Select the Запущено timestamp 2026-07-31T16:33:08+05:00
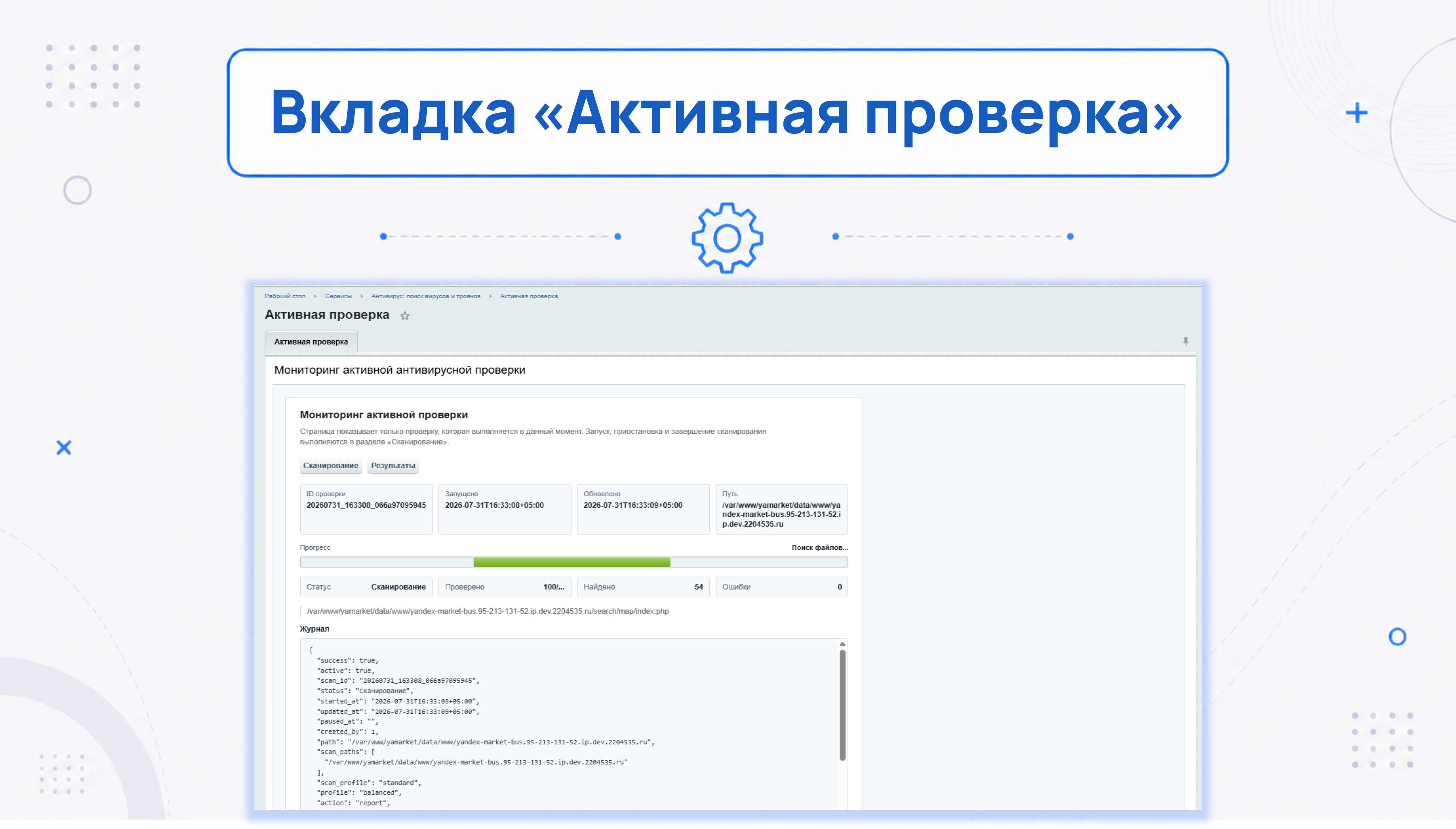Viewport: 1456px width, 829px height. (494, 506)
